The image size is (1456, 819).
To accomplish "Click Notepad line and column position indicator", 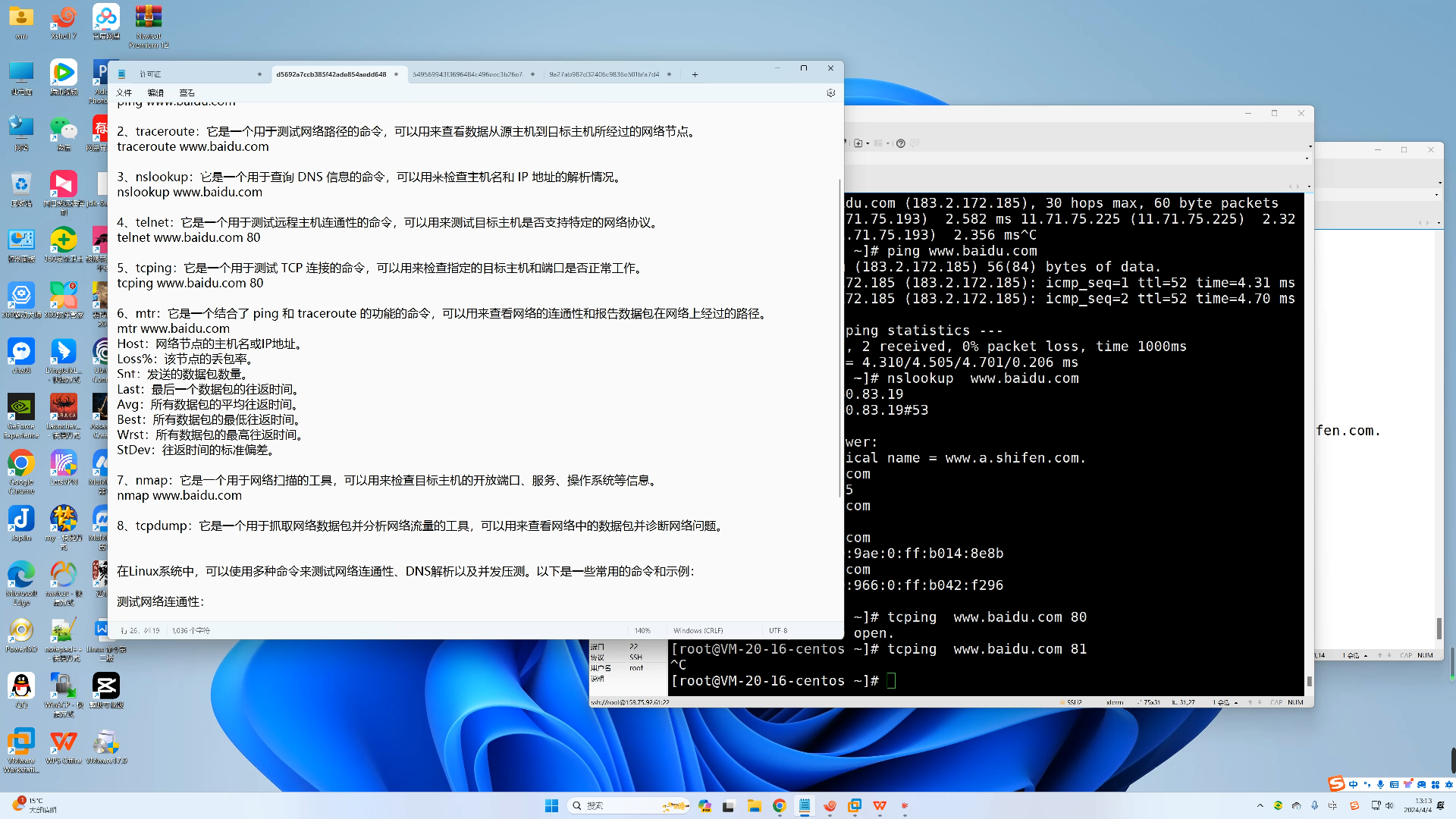I will 140,630.
